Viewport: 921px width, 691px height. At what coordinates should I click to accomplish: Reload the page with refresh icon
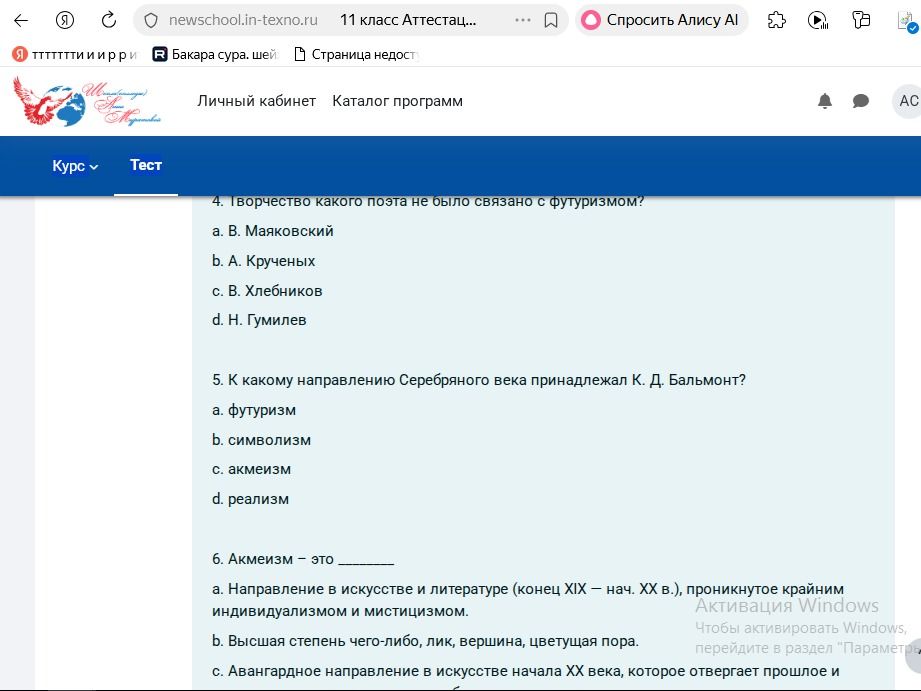(x=109, y=21)
